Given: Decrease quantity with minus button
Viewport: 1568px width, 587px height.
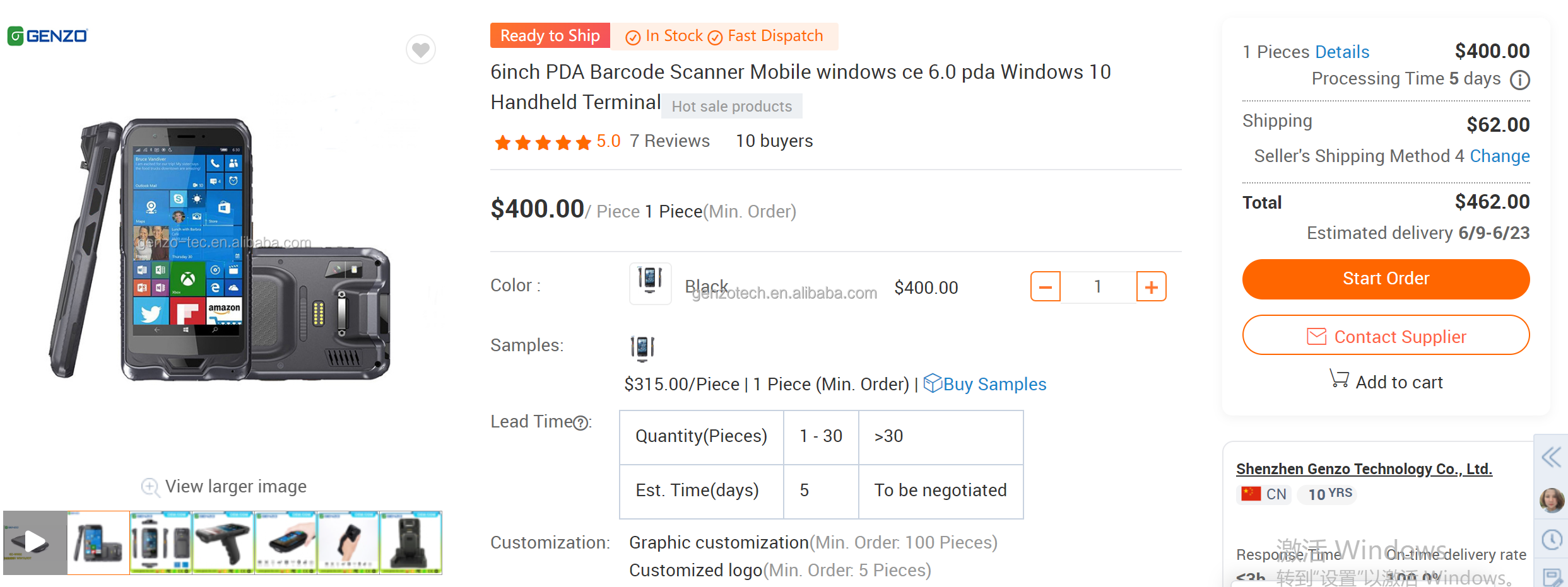Looking at the screenshot, I should (1046, 287).
